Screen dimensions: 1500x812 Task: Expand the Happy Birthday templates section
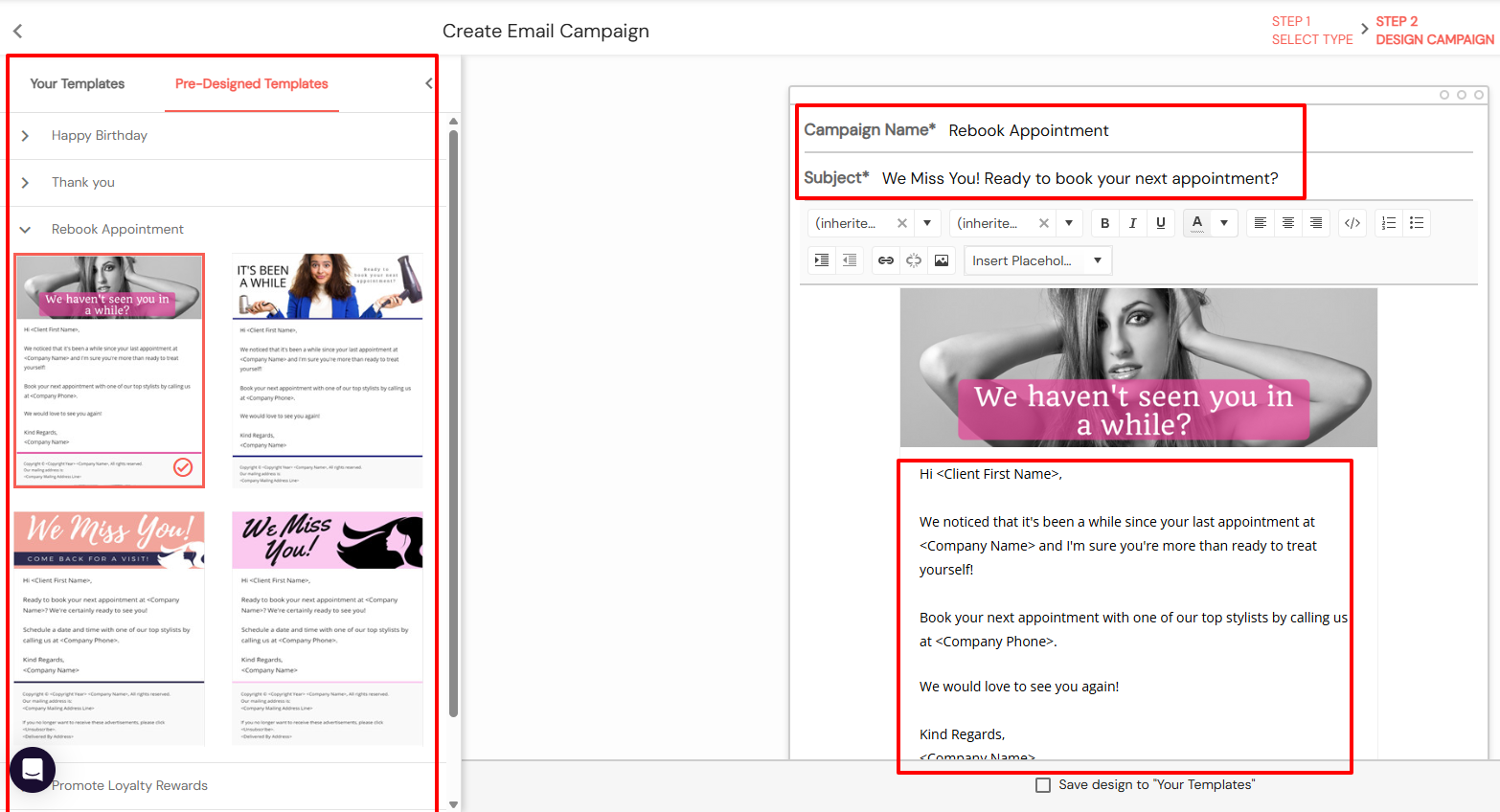tap(25, 135)
